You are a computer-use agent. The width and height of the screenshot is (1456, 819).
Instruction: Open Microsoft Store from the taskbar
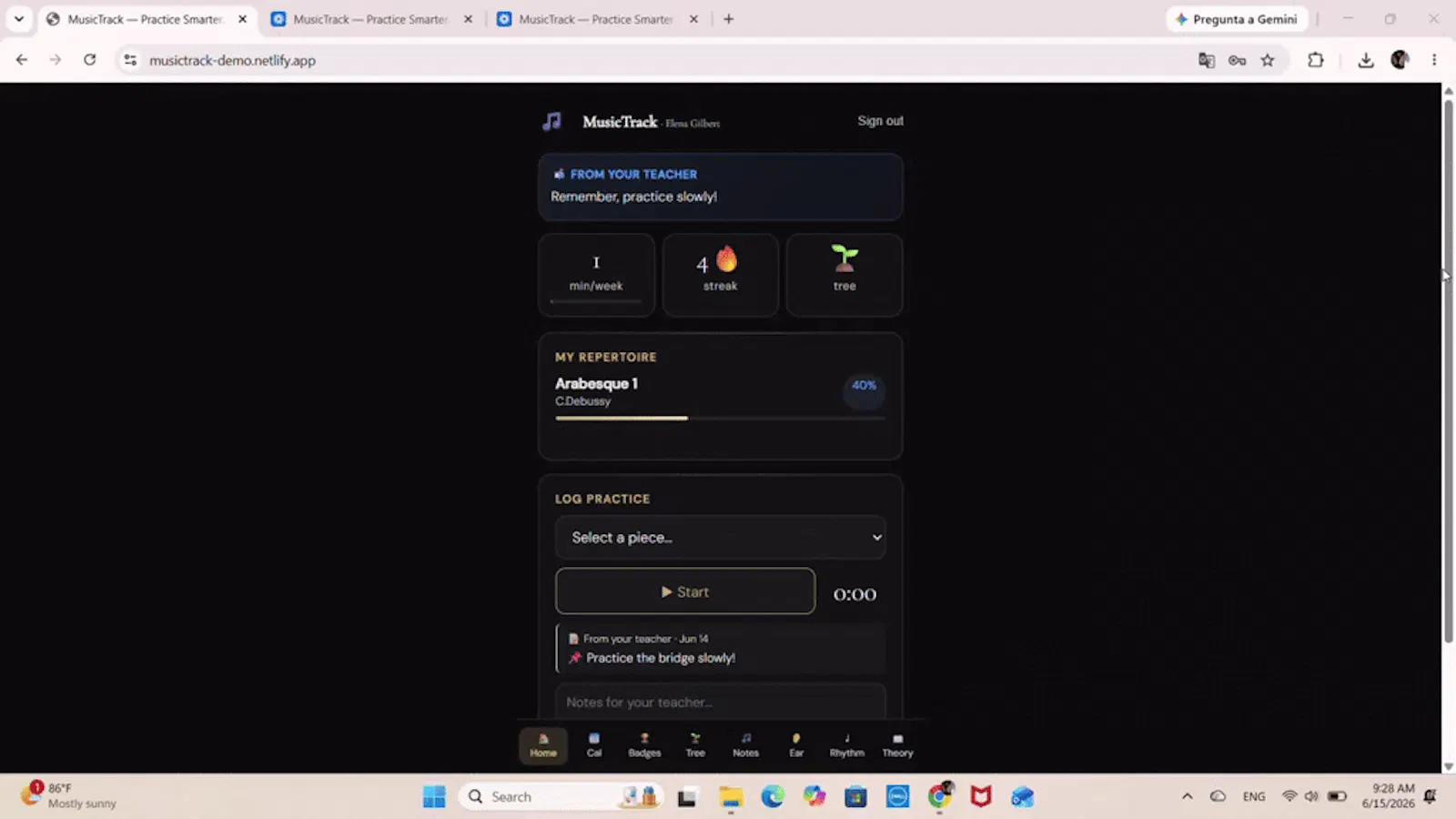[x=855, y=797]
